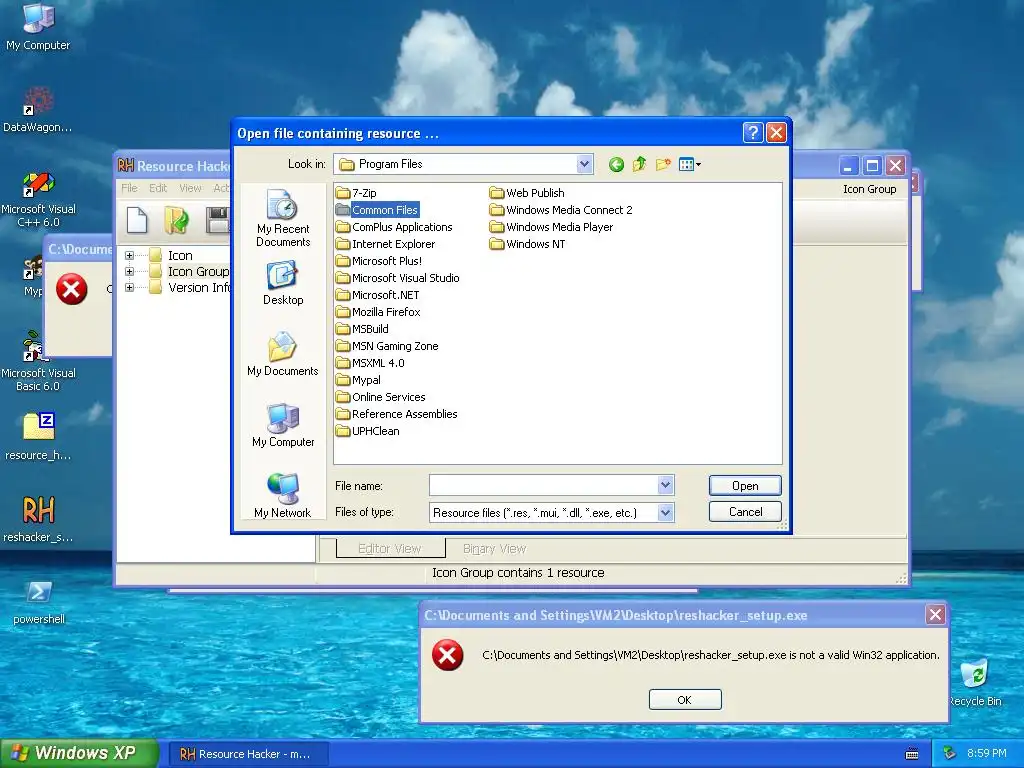Click the File name input field
The width and height of the screenshot is (1024, 768).
tap(543, 485)
